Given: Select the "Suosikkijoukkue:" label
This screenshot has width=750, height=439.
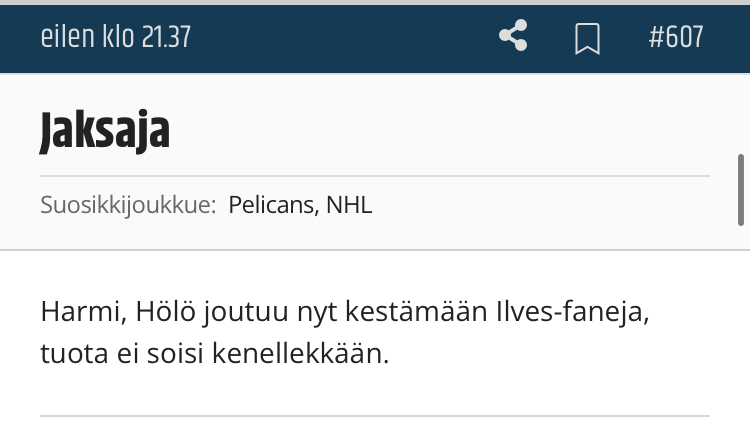Looking at the screenshot, I should click(x=128, y=205).
